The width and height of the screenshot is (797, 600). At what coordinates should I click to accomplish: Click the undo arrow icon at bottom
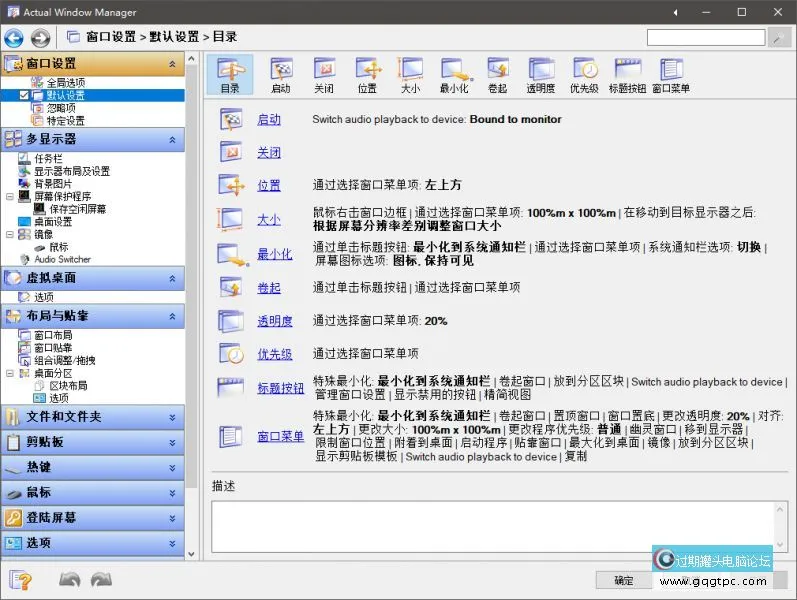coord(69,580)
